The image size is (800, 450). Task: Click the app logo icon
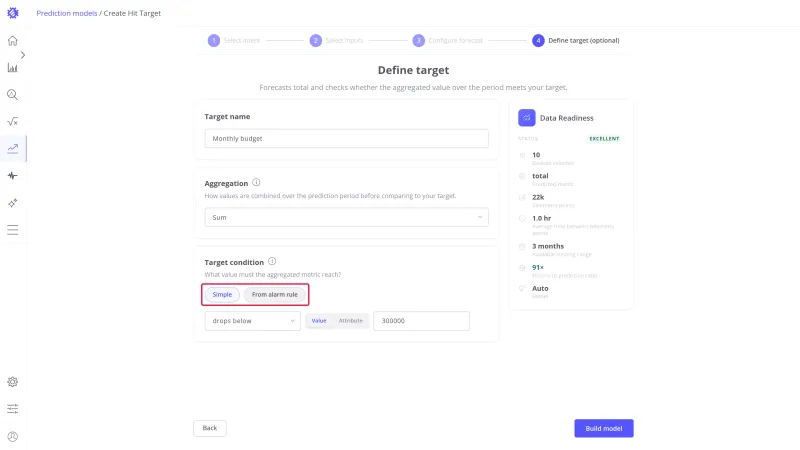pos(13,13)
